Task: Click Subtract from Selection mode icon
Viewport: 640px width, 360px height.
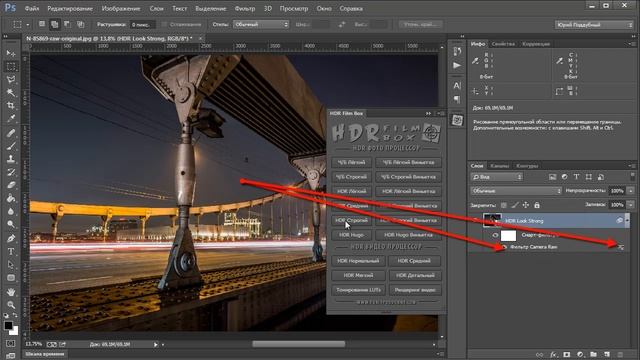Action: tap(67, 24)
